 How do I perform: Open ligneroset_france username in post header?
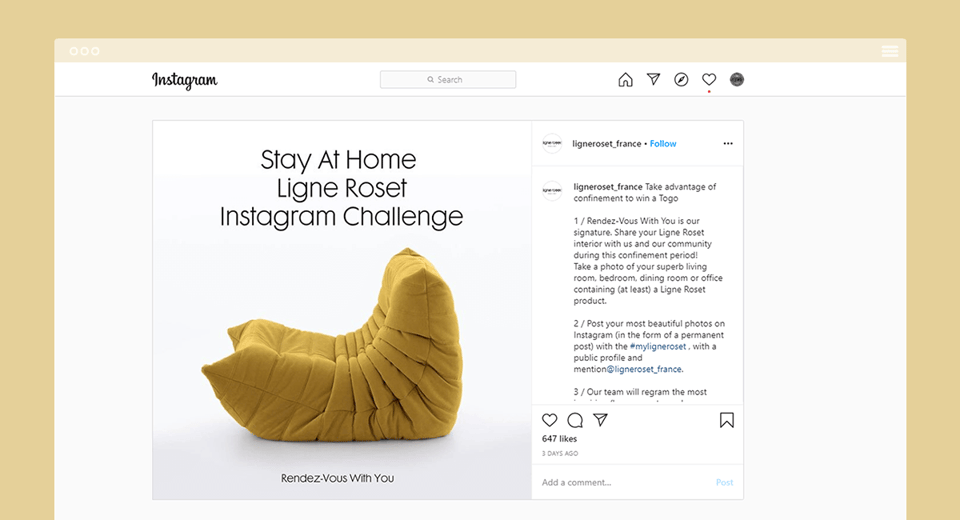pos(607,144)
